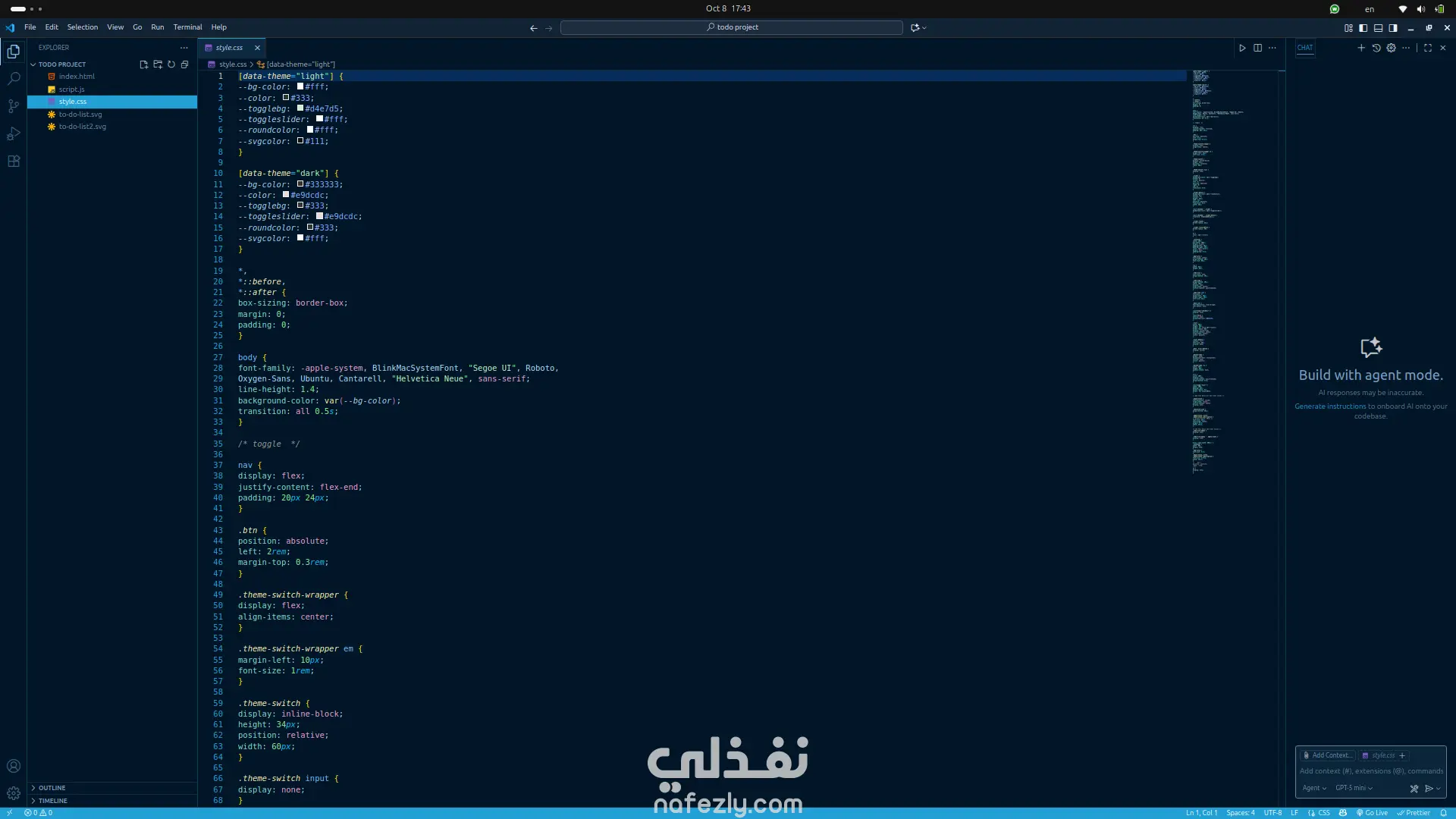The image size is (1456, 819).
Task: Open the Agent mode dropdown
Action: (1313, 789)
